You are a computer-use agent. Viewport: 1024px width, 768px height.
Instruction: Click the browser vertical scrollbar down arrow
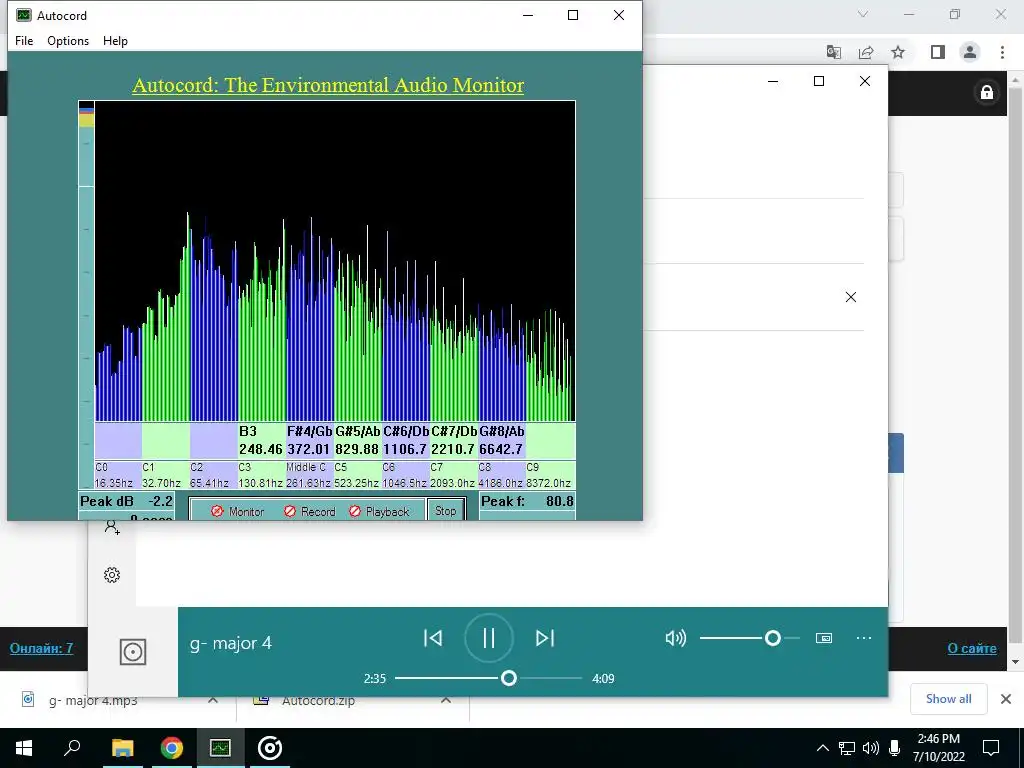[x=1016, y=662]
